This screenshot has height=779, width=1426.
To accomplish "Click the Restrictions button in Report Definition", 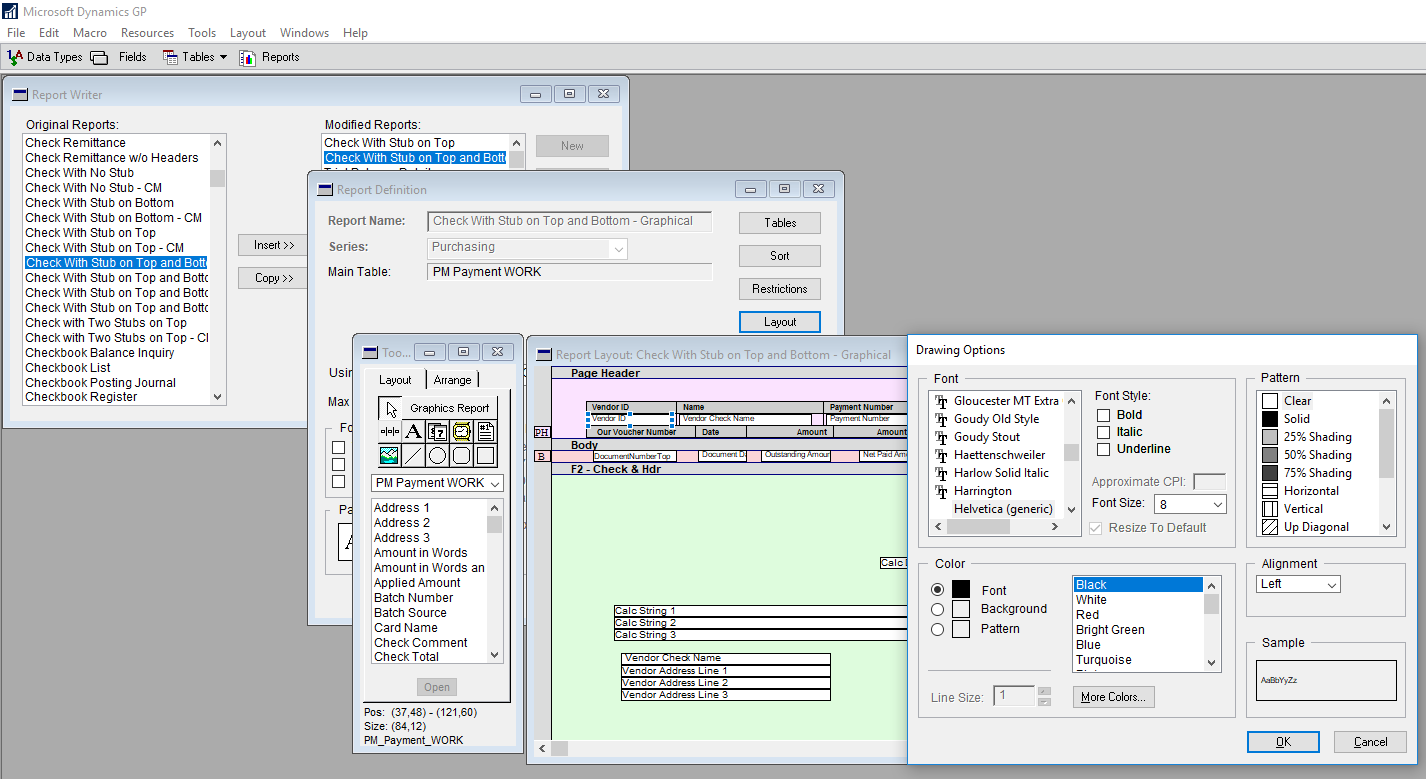I will click(780, 289).
